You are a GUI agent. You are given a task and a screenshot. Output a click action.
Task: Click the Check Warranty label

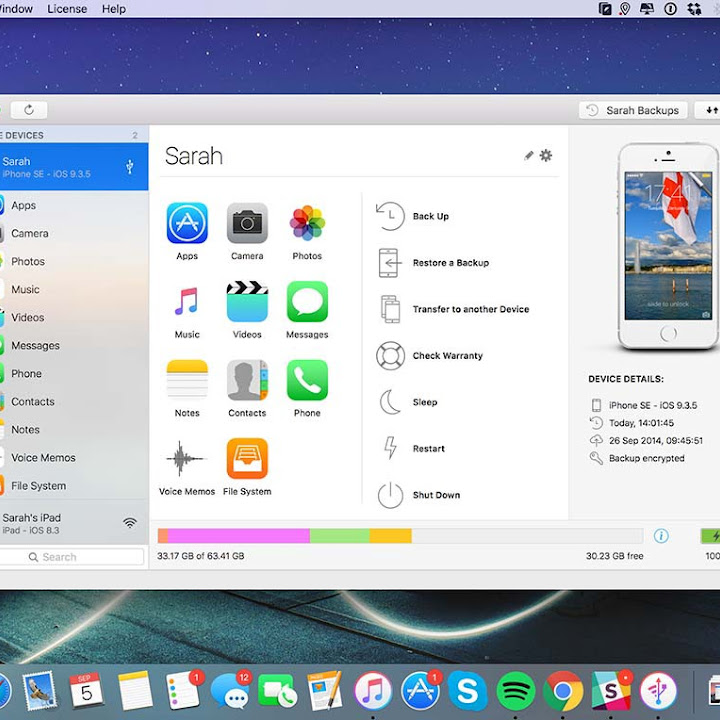[x=448, y=356]
